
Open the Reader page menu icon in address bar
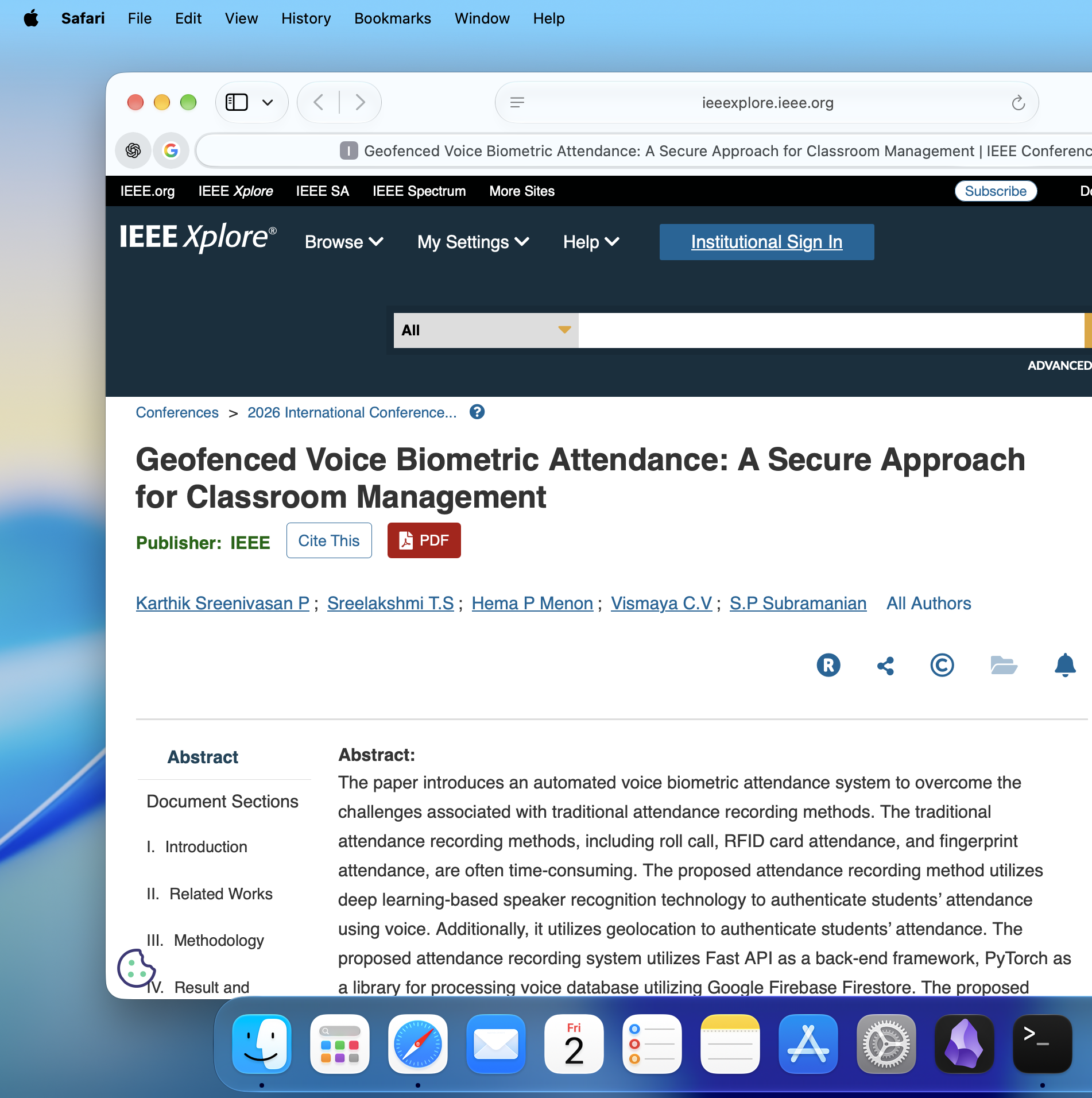(517, 102)
